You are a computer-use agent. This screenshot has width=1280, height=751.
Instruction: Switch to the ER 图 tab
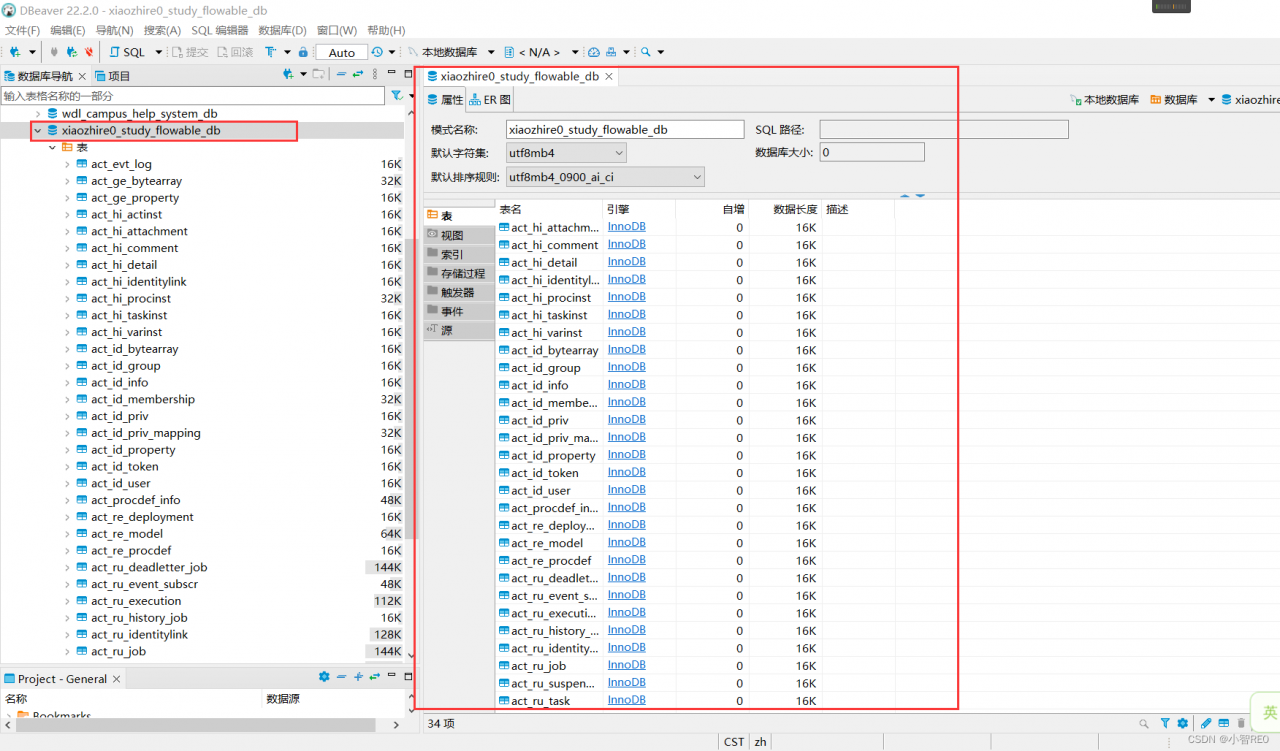click(x=491, y=100)
